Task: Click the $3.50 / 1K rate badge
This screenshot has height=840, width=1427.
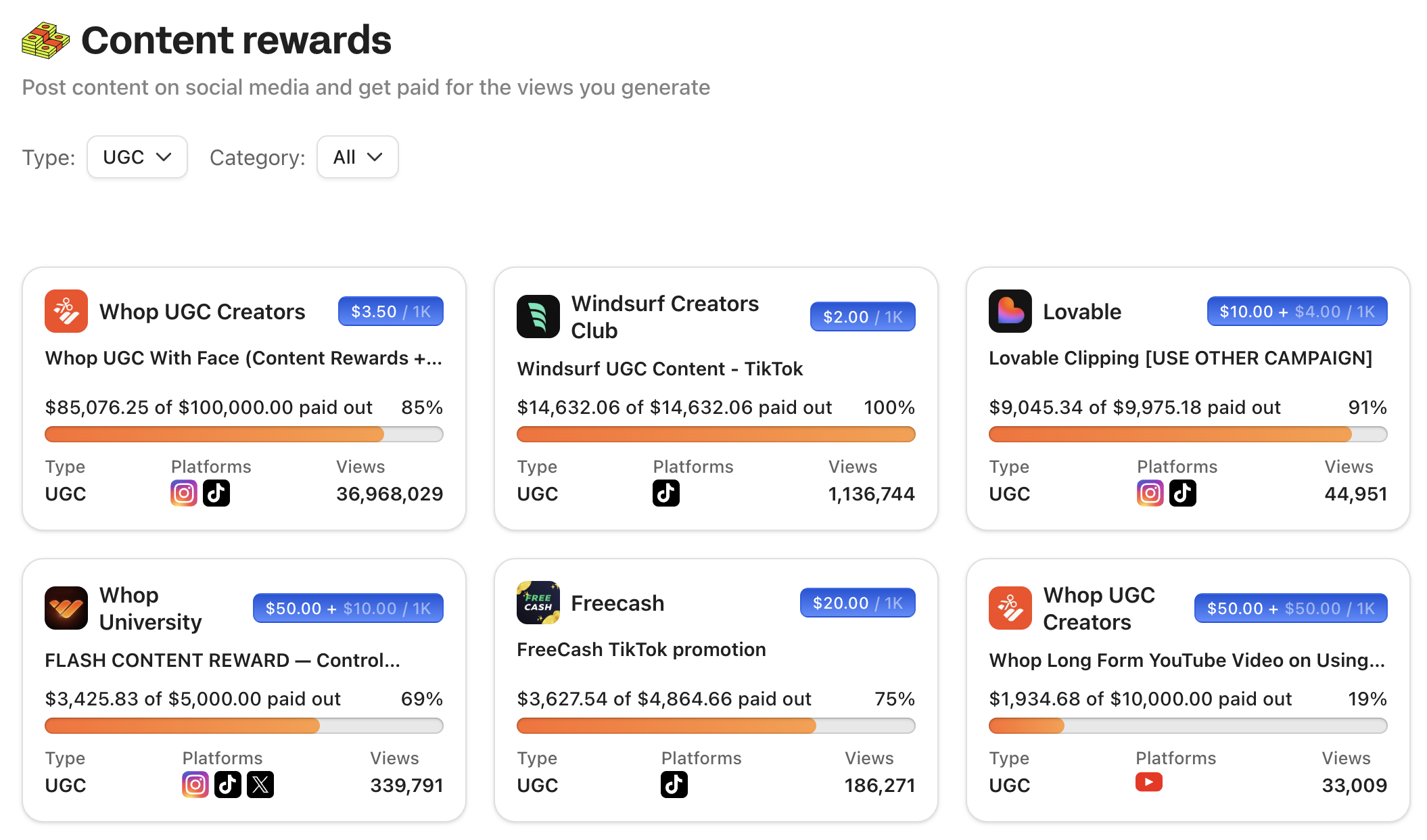Action: tap(390, 311)
